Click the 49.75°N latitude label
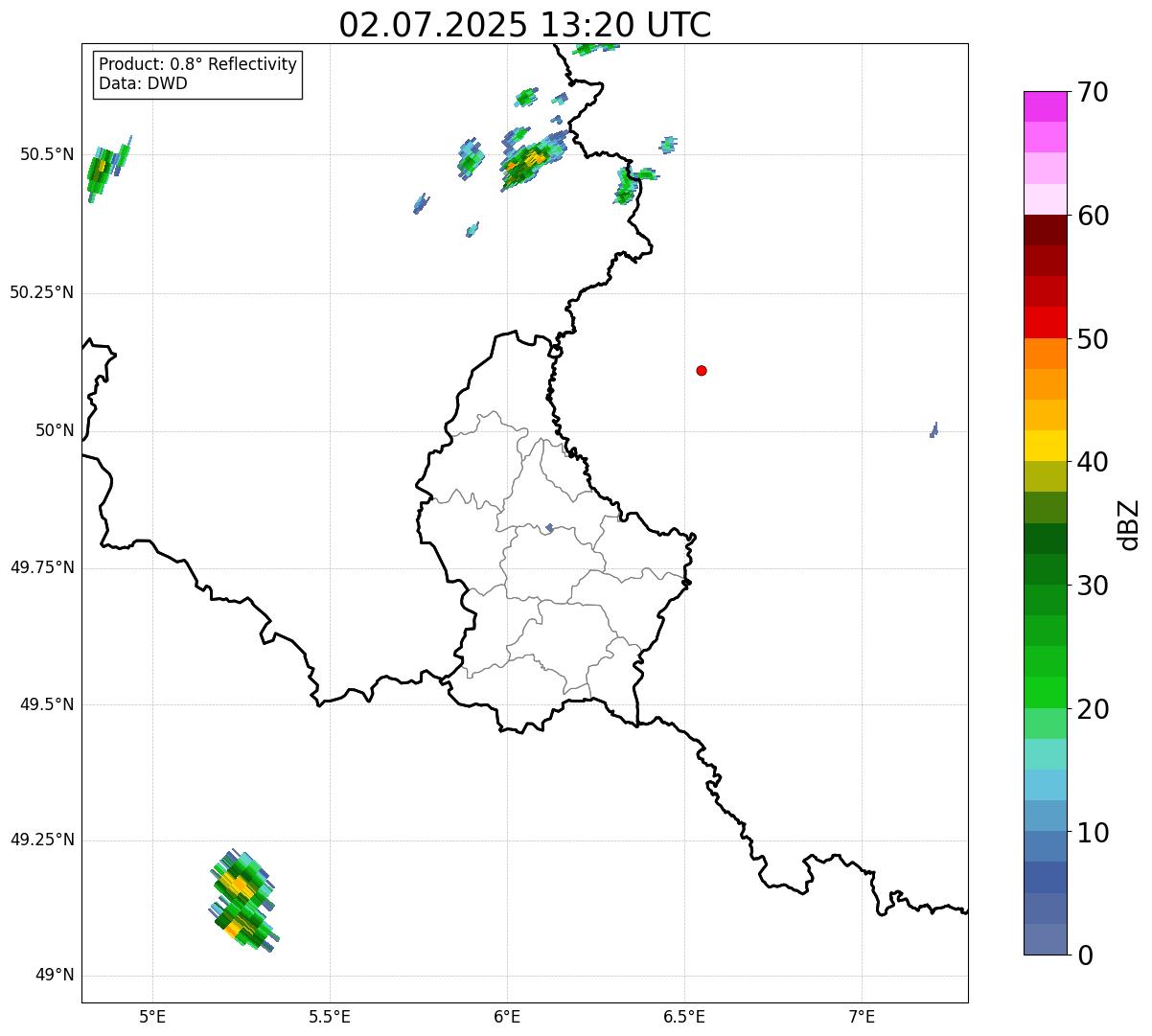Viewport: 1152px width, 1036px height. (42, 567)
